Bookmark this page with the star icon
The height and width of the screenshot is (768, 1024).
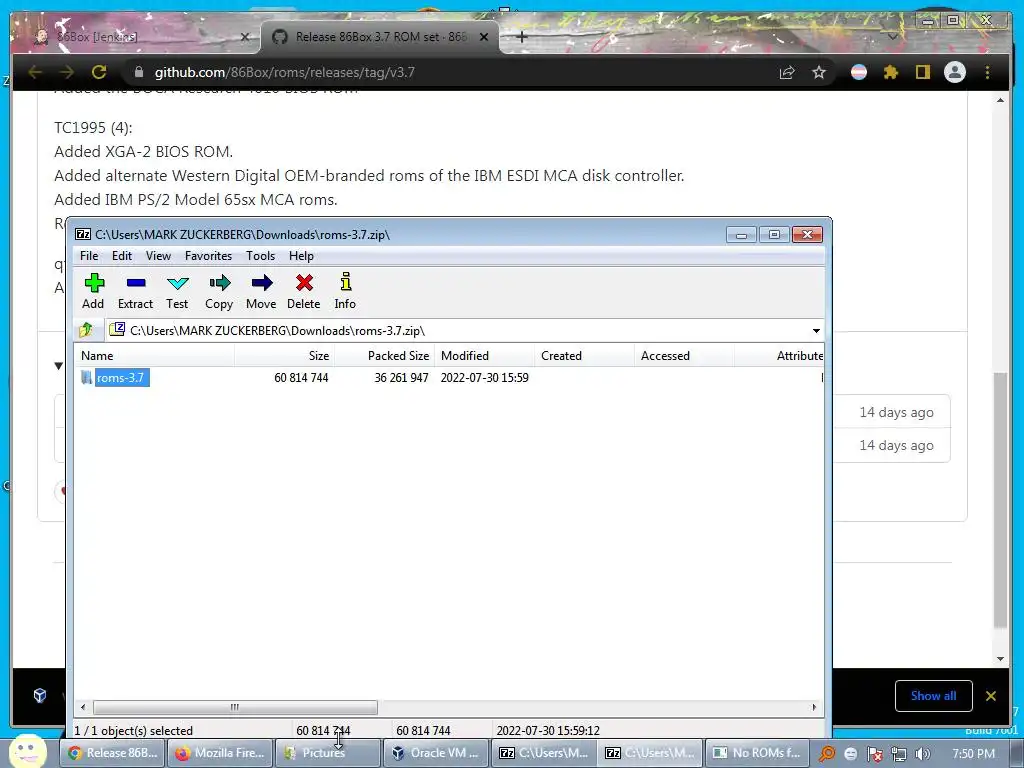(819, 72)
